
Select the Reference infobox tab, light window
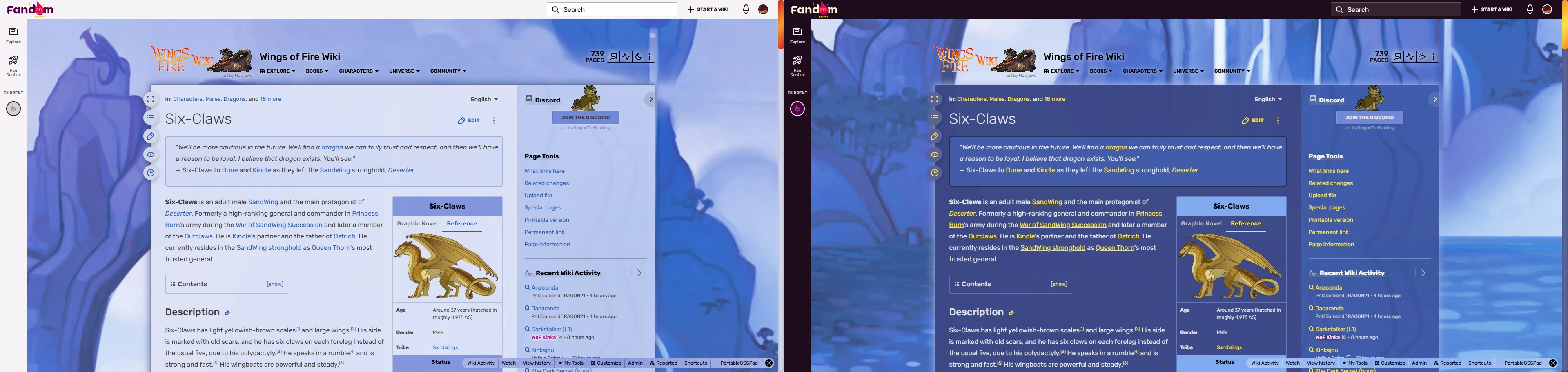[462, 223]
